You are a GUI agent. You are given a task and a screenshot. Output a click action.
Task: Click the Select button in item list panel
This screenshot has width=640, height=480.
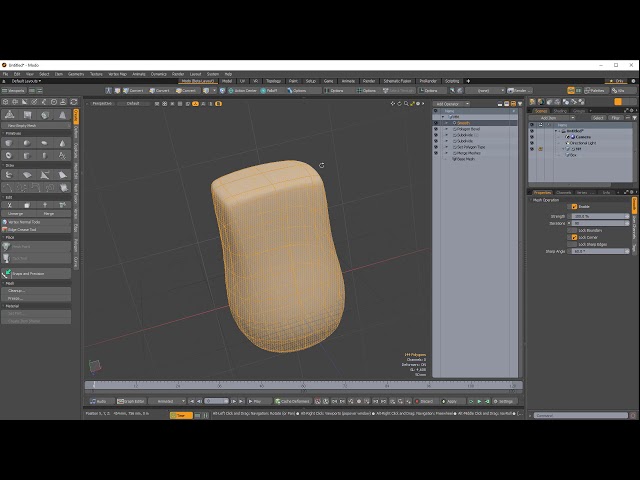(x=598, y=118)
